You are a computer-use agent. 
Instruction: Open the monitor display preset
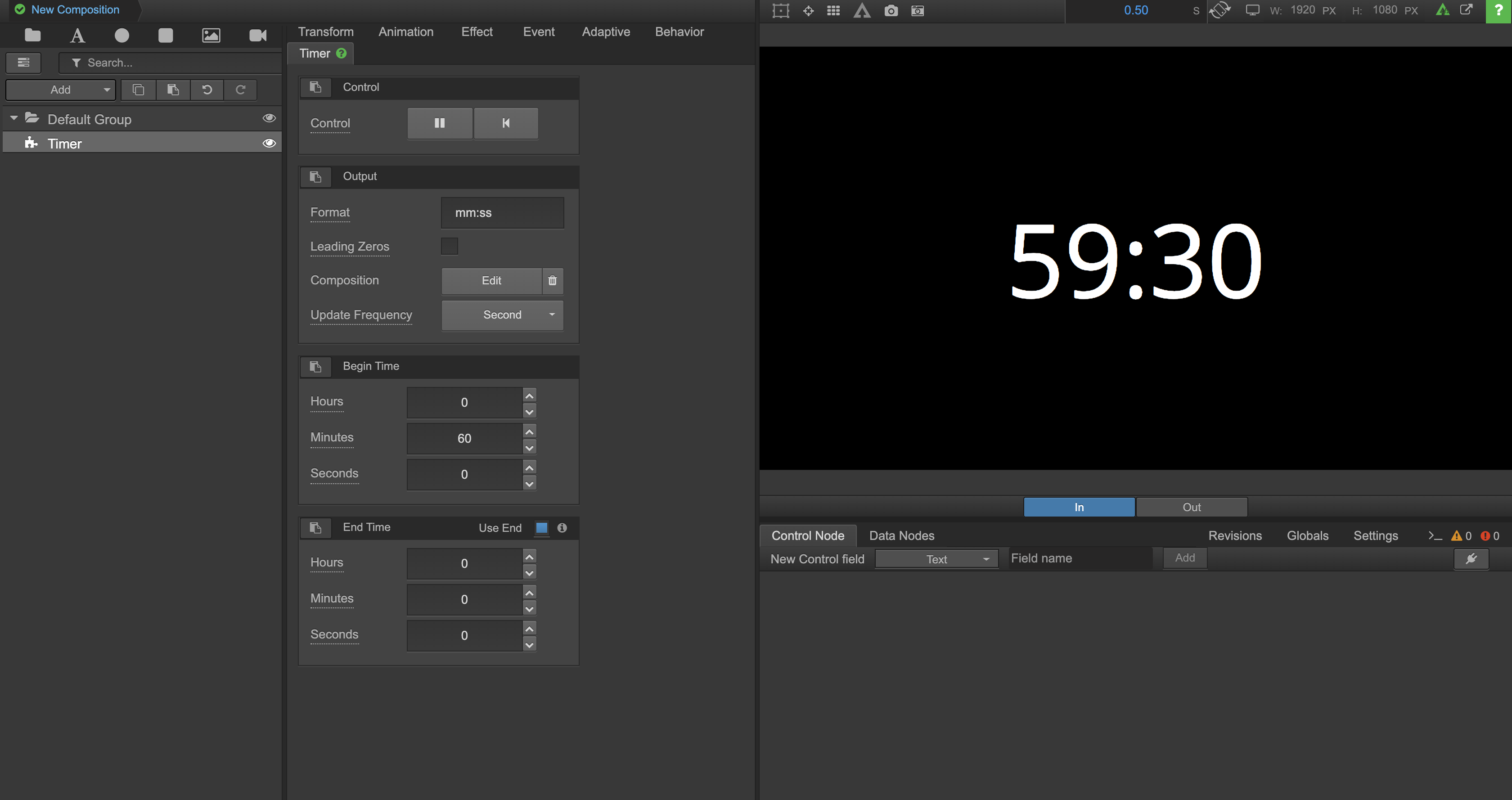[1252, 10]
